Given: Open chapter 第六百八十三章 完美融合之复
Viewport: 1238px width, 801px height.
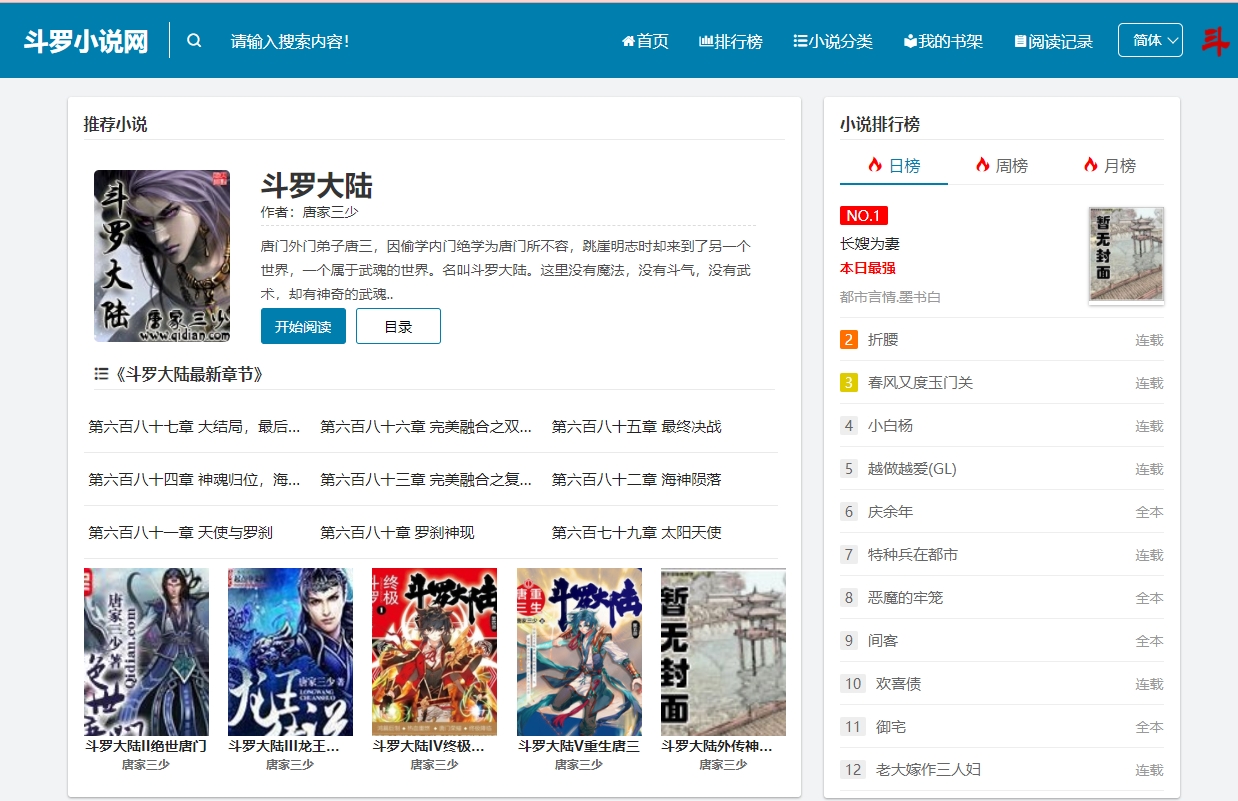Looking at the screenshot, I should click(427, 479).
